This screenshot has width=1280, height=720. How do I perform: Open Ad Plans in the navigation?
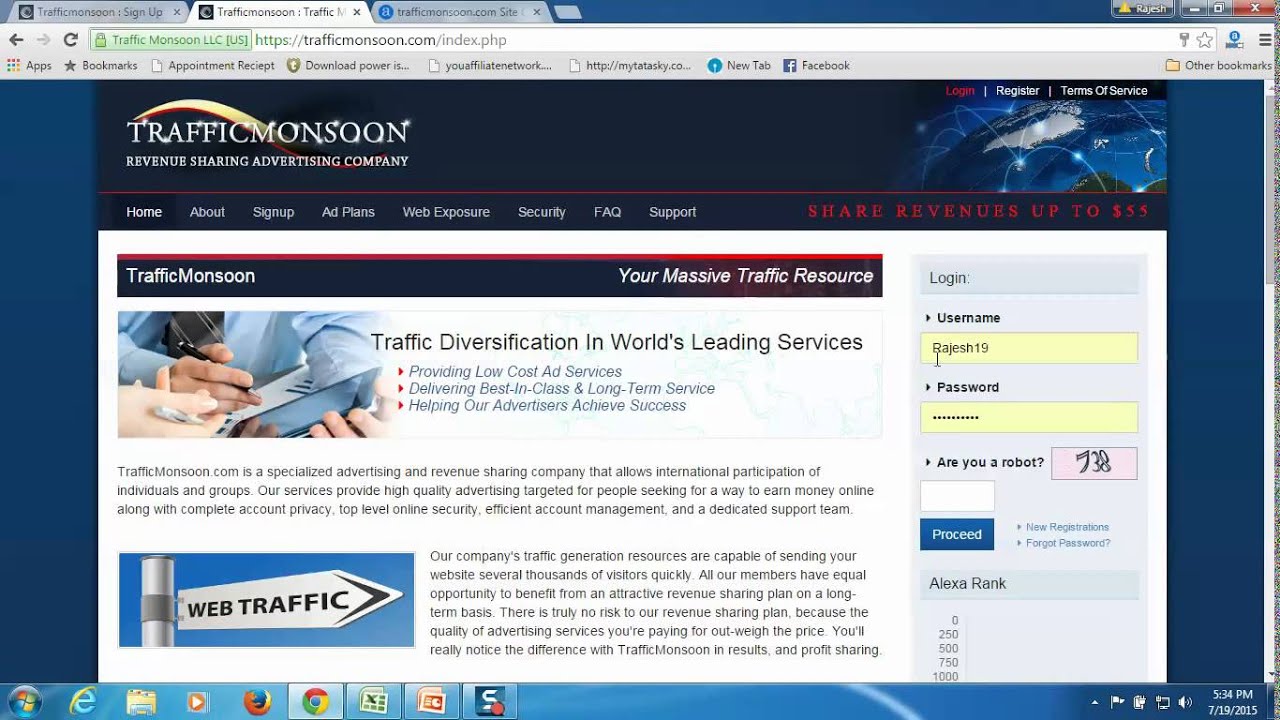click(x=348, y=212)
